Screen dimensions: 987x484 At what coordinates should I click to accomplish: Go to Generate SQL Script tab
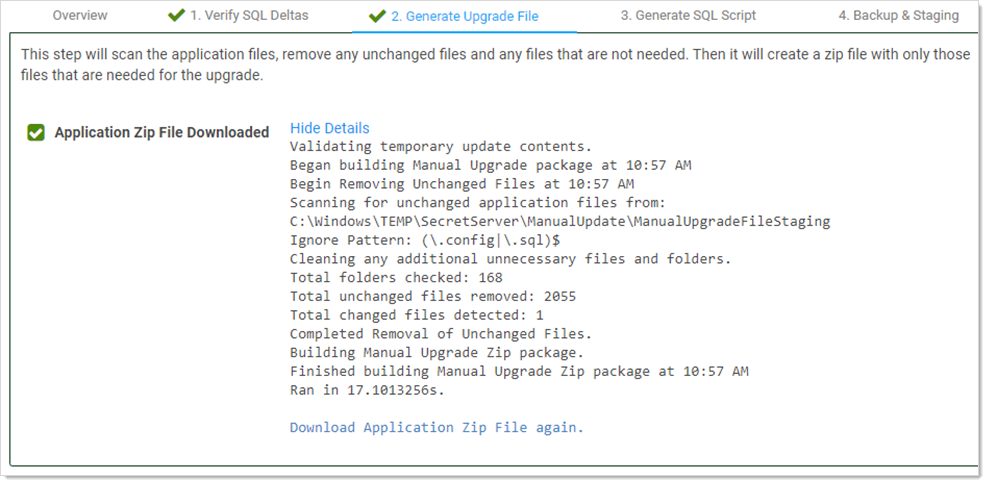tap(688, 15)
